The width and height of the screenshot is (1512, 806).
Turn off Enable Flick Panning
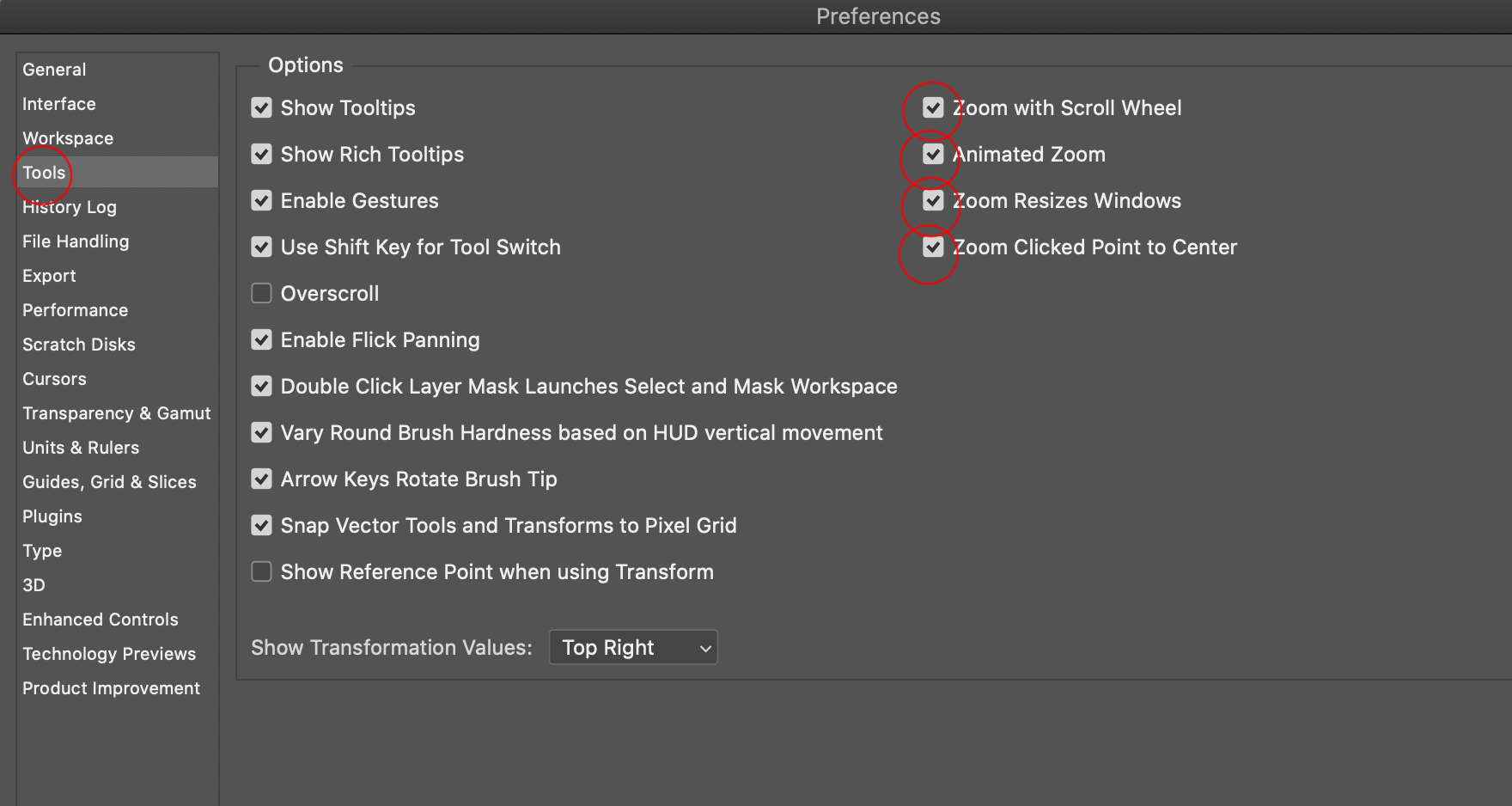pyautogui.click(x=261, y=339)
